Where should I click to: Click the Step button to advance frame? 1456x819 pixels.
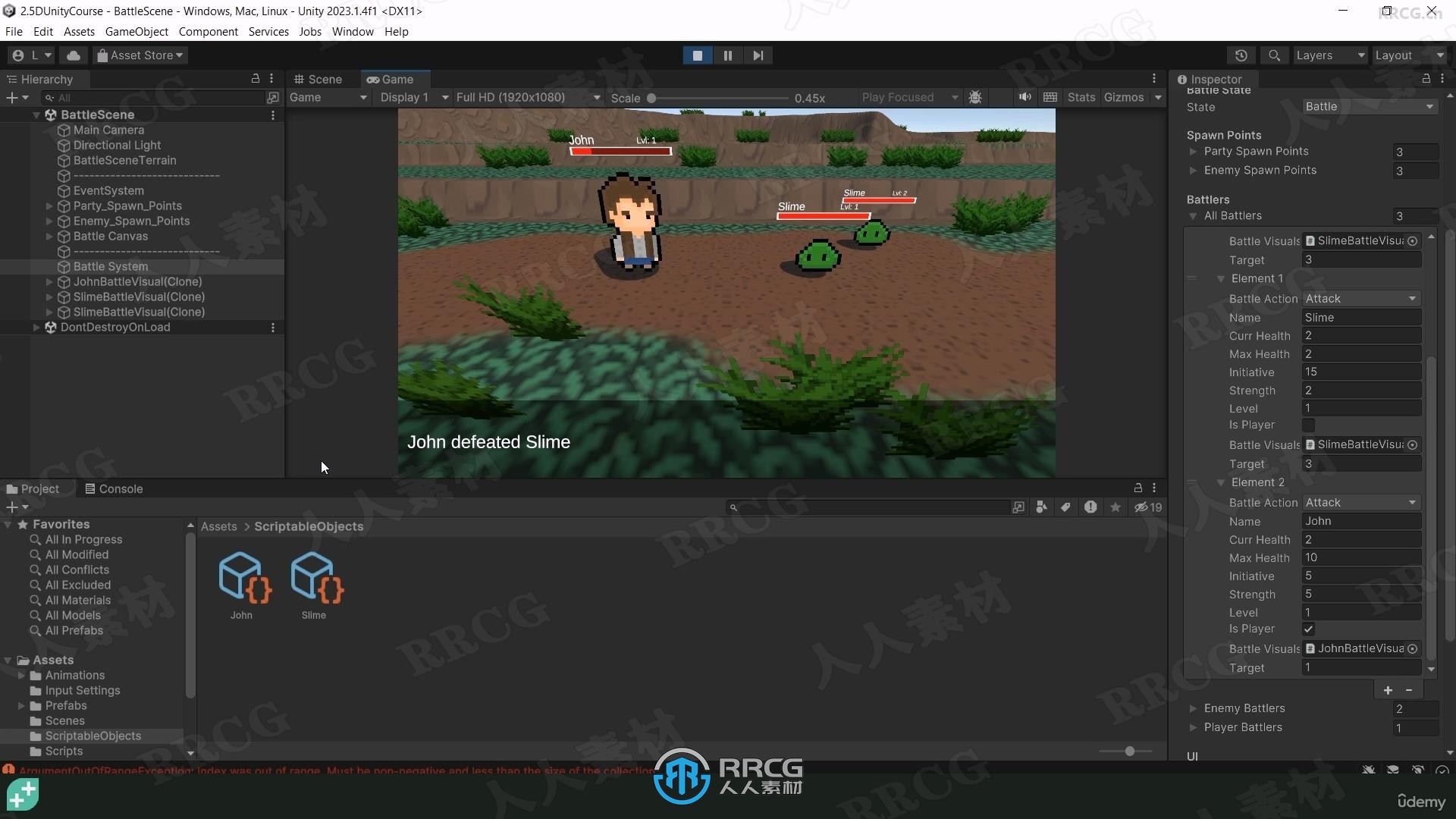[758, 55]
